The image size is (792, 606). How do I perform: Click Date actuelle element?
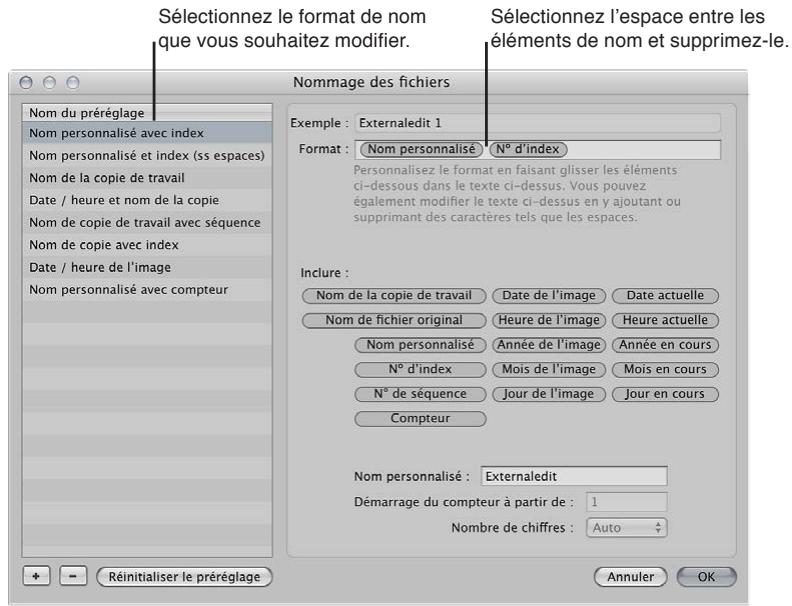[x=665, y=295]
